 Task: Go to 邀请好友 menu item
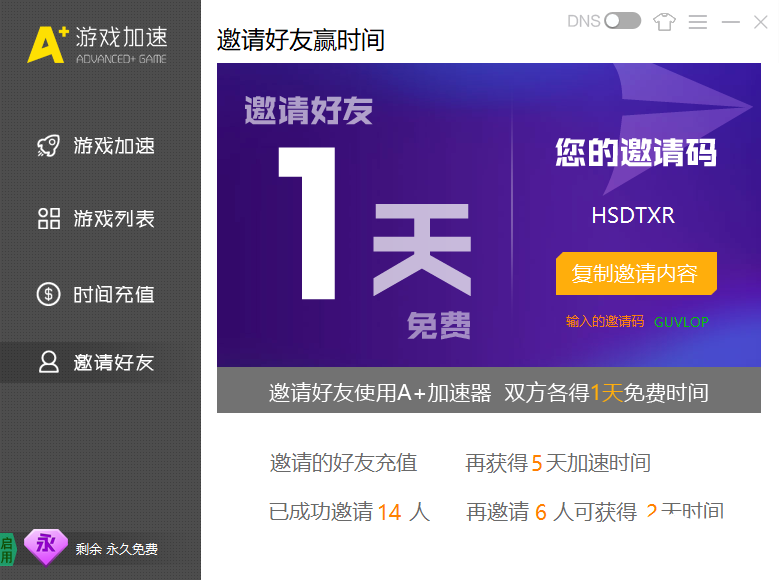pos(100,362)
